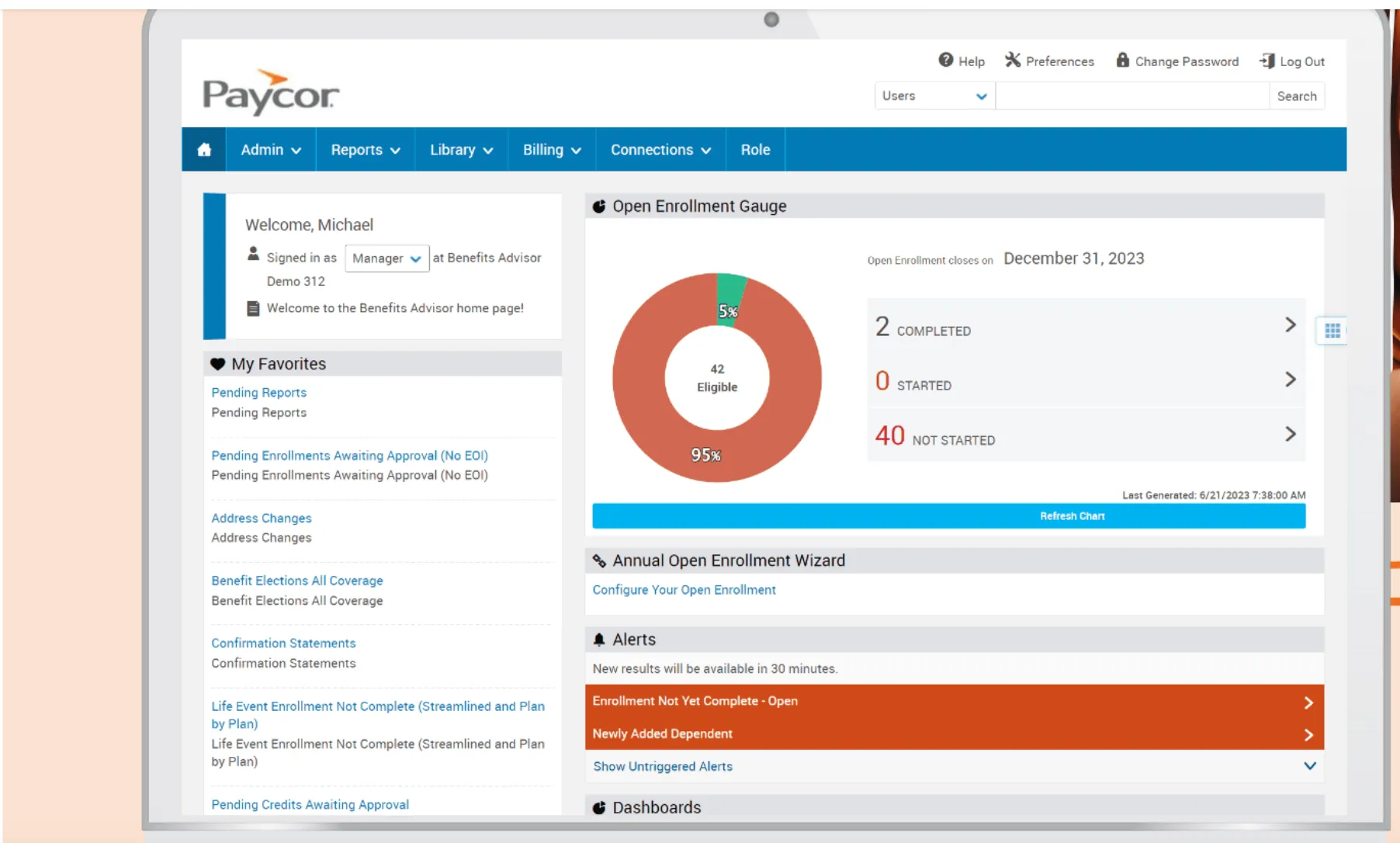
Task: Click the Log Out link text
Action: [x=1302, y=61]
